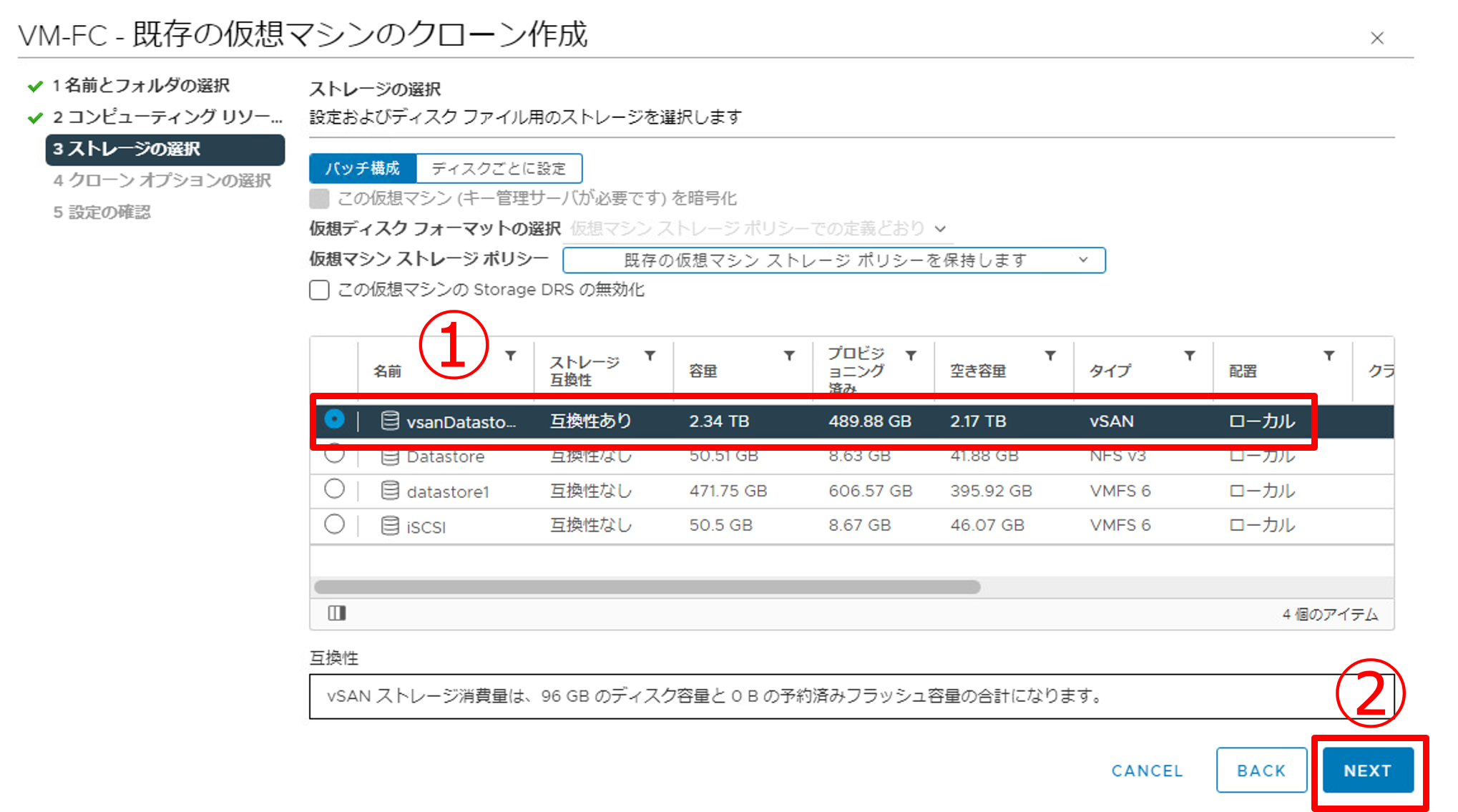Click filter icon in 名前 column header
Screen dimensions: 1458x812
(511, 356)
